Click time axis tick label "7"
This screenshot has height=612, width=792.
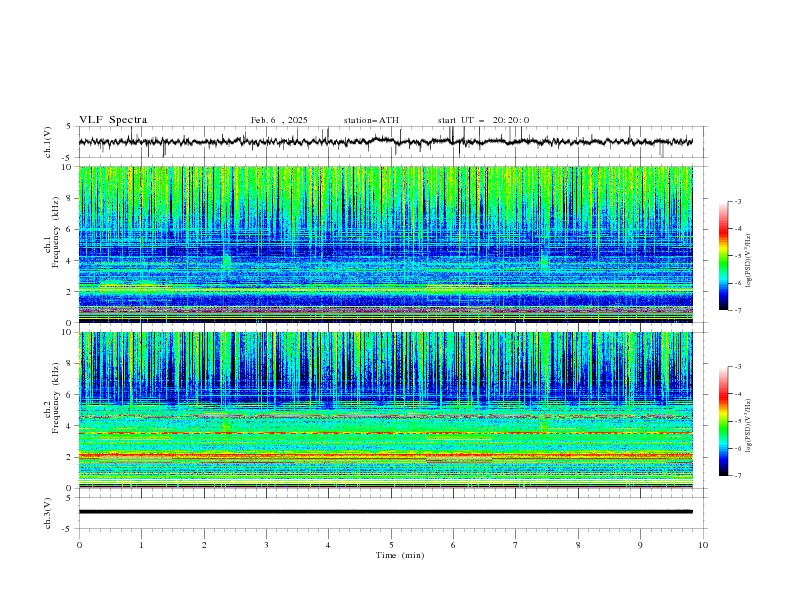click(516, 545)
